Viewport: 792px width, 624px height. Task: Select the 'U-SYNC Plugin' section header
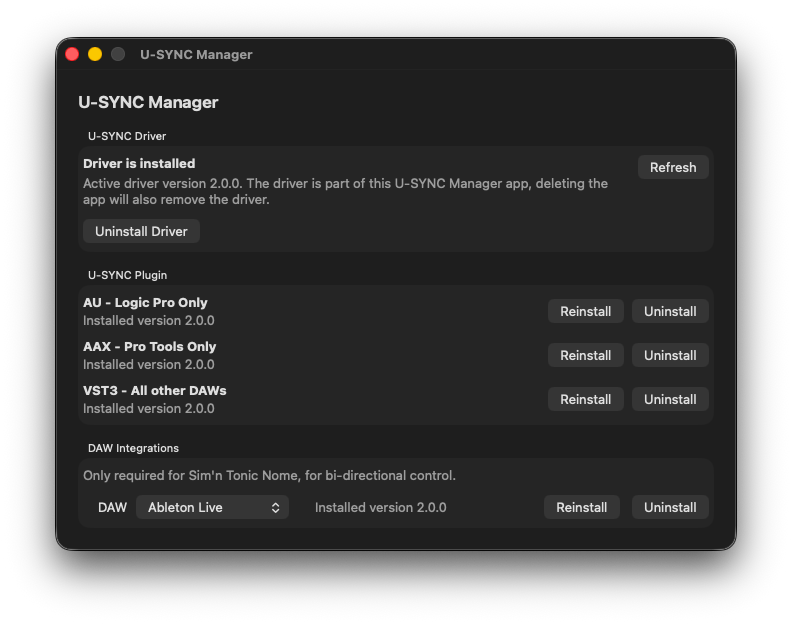[x=127, y=275]
